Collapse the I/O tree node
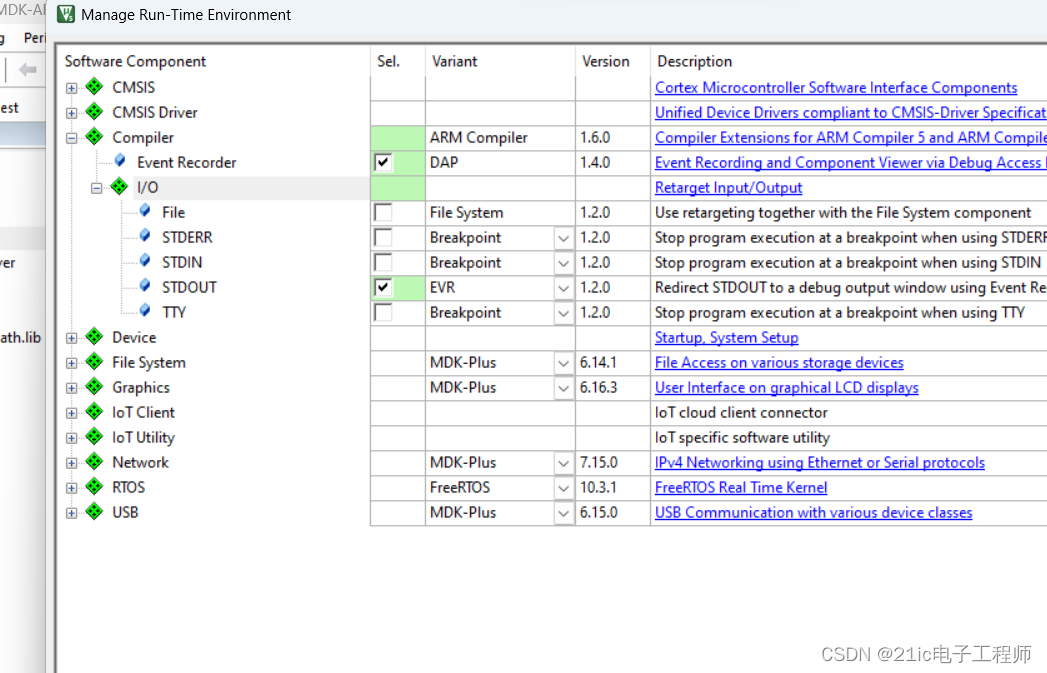 [97, 188]
